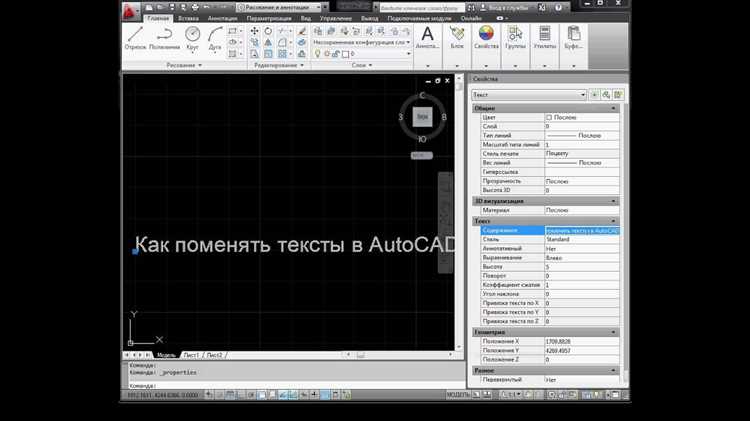Open the Блок panel icon
The width and height of the screenshot is (750, 421).
pos(457,38)
